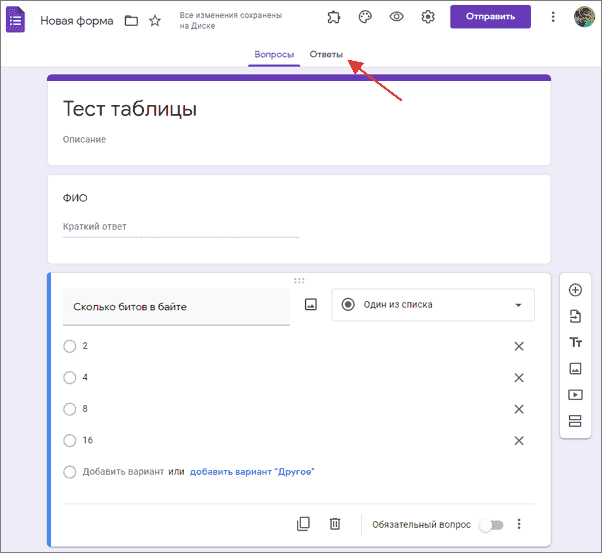Viewport: 602px width, 553px height.
Task: Grab the question drag handle dots
Action: pos(299,281)
